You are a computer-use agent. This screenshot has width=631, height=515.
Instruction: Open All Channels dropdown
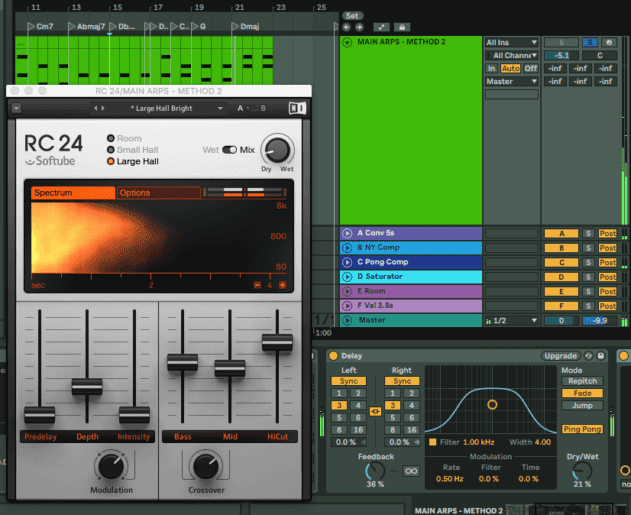511,55
